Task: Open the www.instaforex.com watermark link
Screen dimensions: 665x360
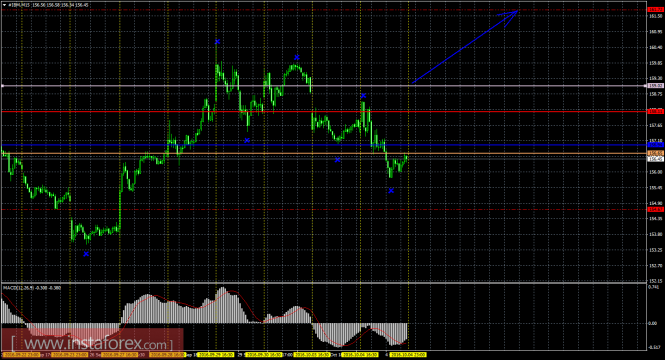Action: point(92,343)
